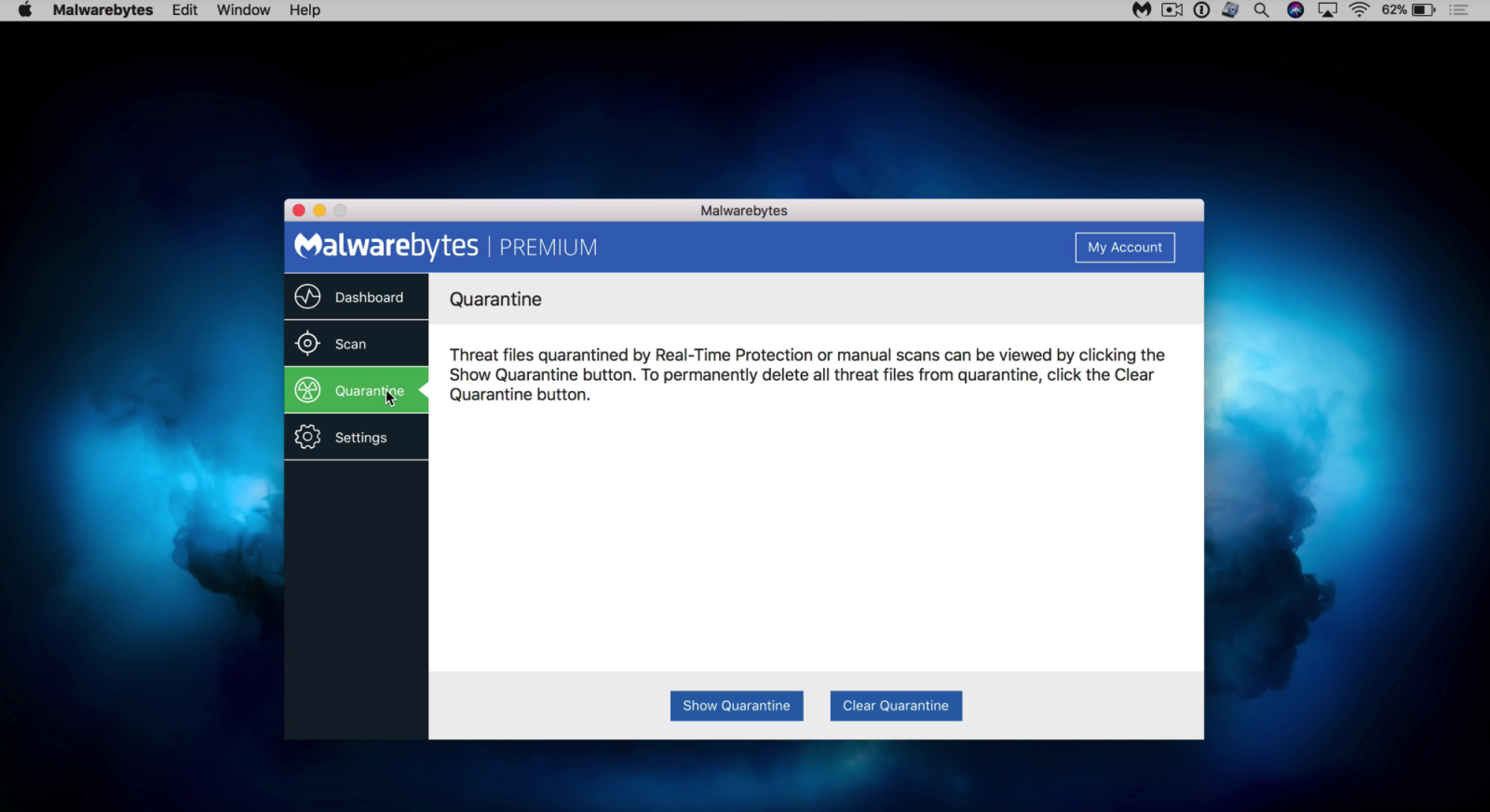
Task: Minimize the window with yellow button
Action: 319,210
